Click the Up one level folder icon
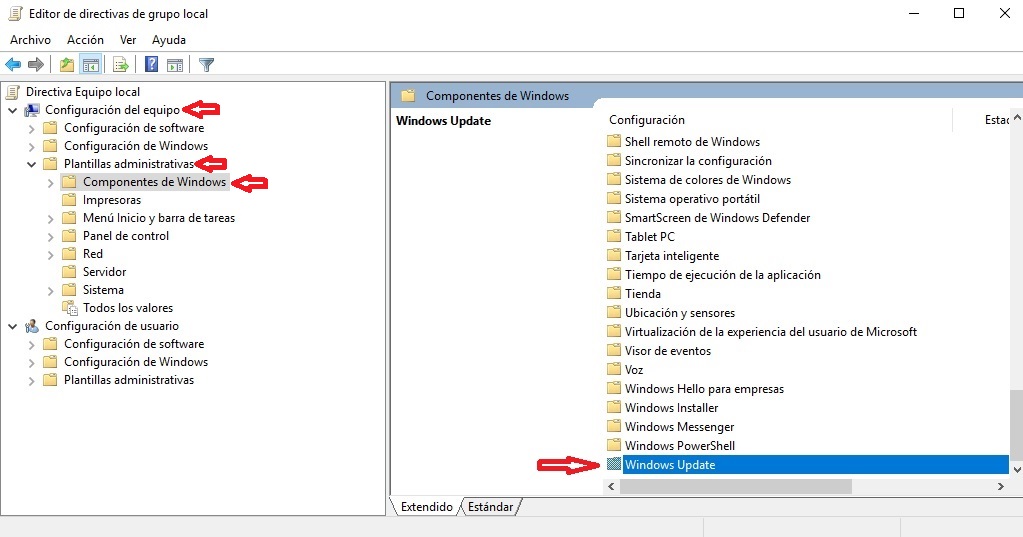Viewport: 1023px width, 537px height. (67, 65)
